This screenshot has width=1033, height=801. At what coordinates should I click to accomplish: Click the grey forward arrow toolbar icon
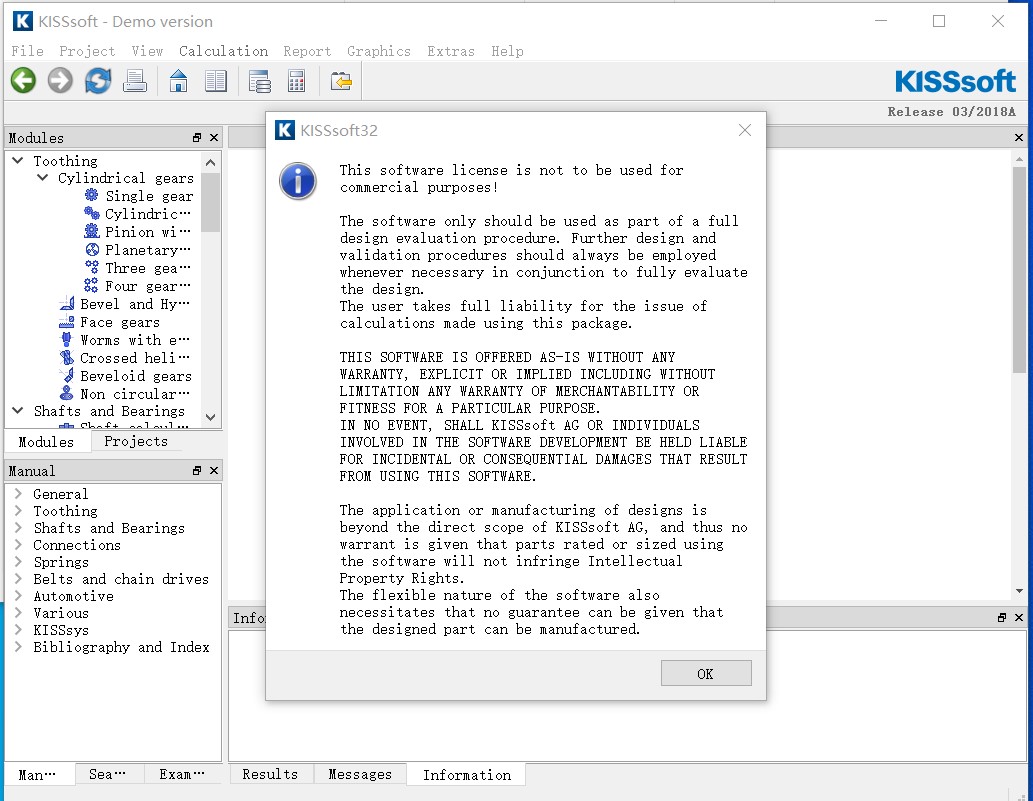pos(60,81)
